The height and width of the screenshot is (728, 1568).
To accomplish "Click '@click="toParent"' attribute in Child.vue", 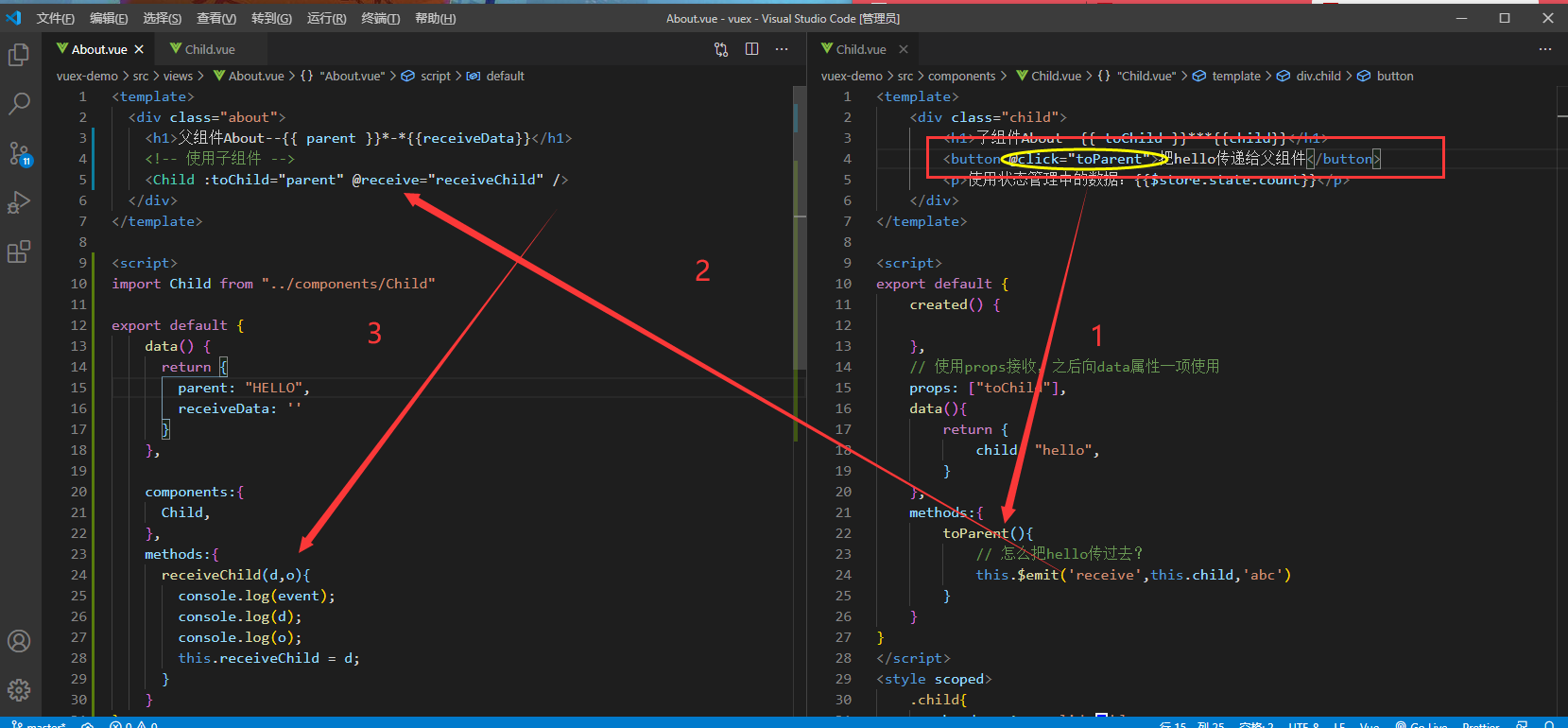I will (1079, 159).
